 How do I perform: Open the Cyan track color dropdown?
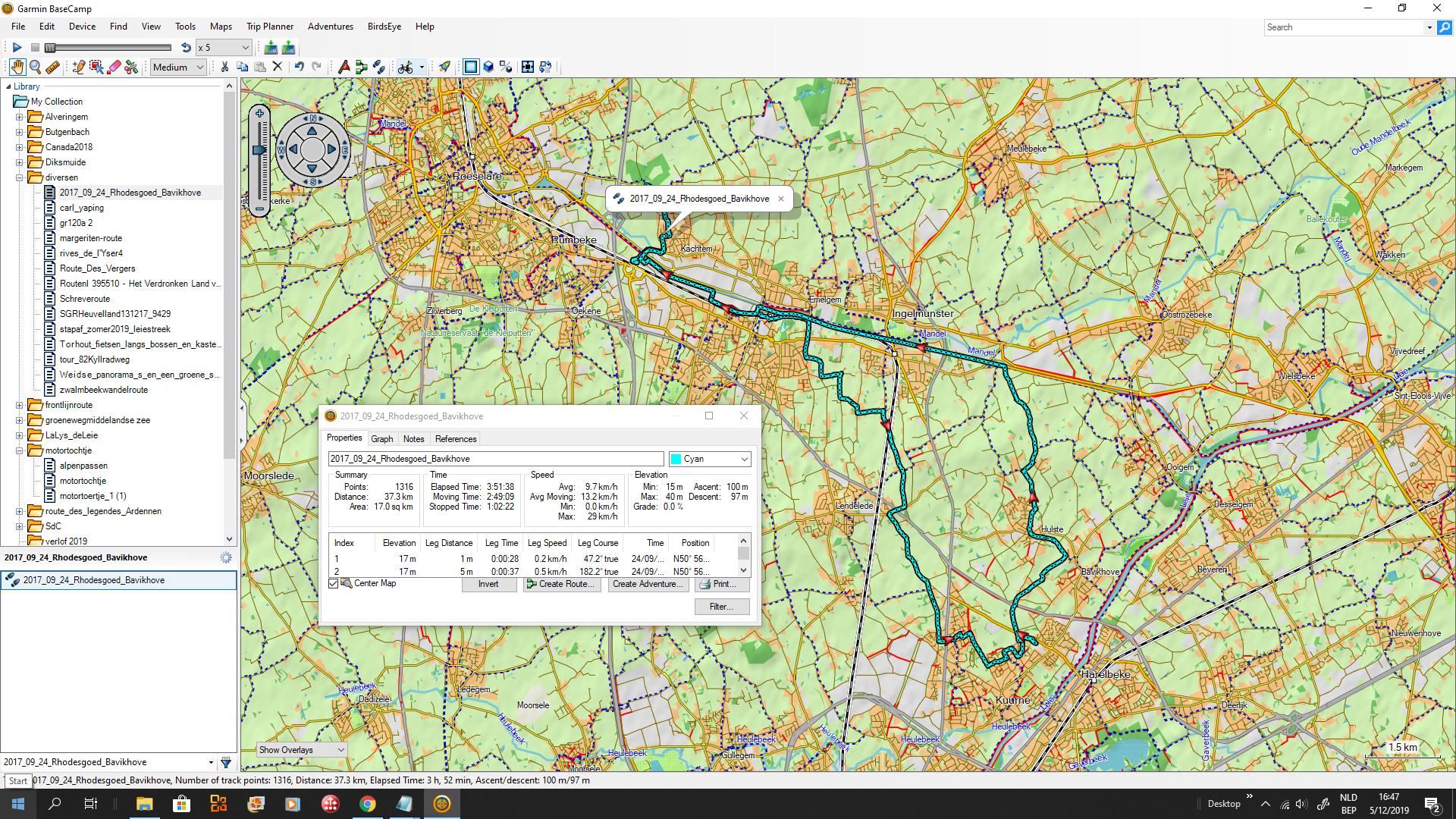[710, 459]
